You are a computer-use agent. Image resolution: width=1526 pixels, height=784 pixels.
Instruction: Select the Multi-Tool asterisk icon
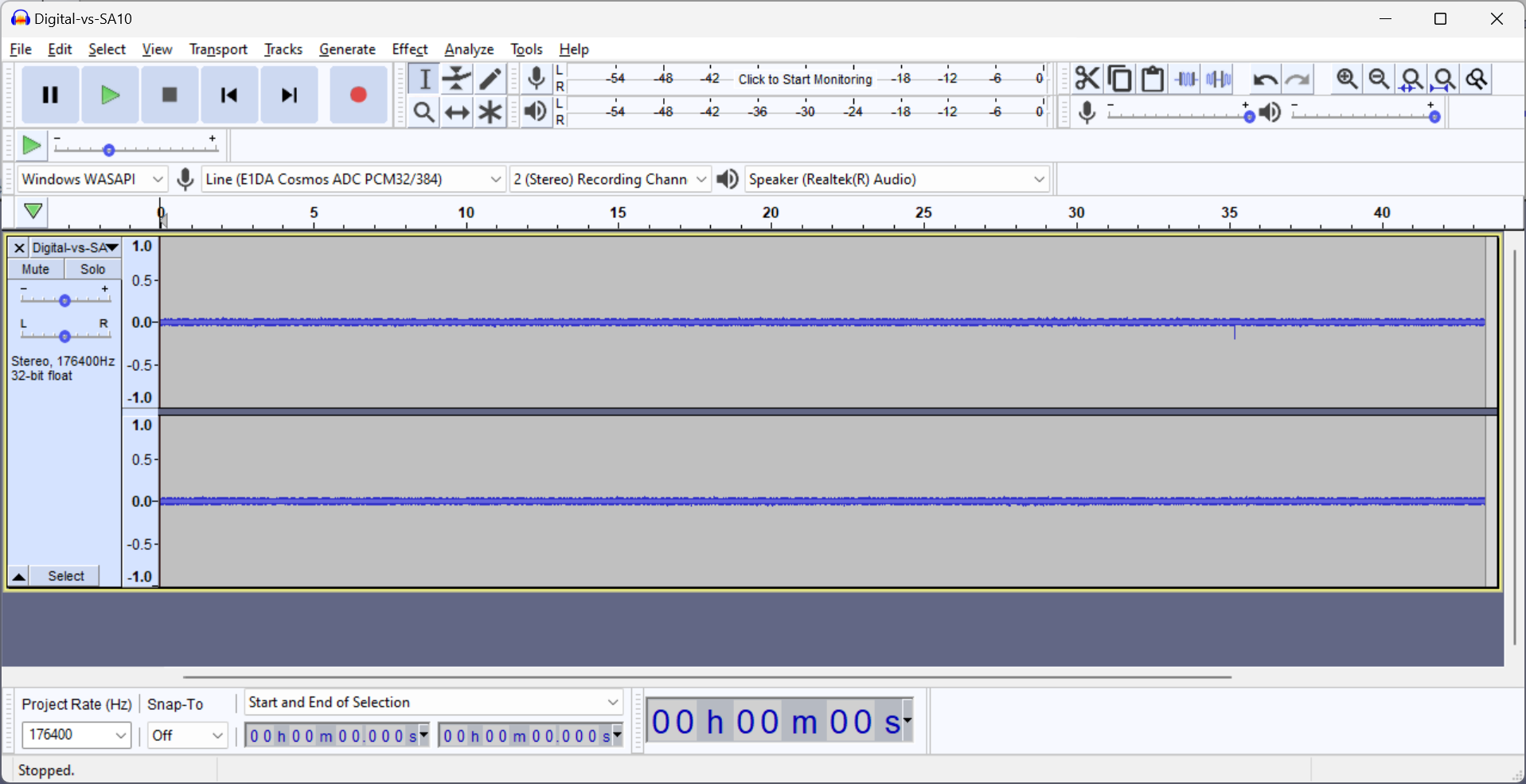(490, 112)
